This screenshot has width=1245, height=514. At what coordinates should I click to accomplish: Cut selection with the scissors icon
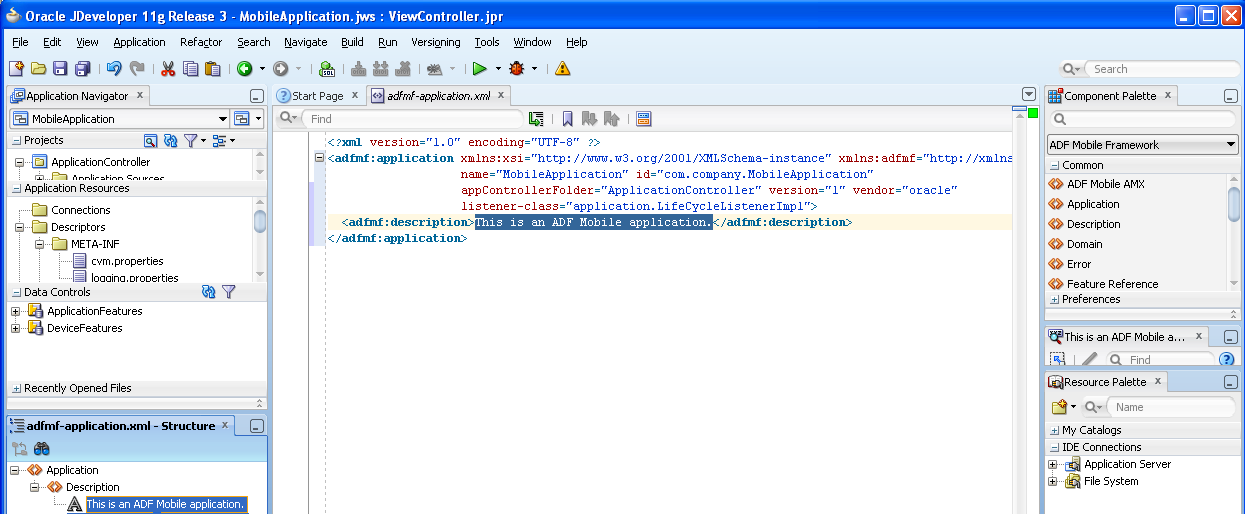coord(168,69)
